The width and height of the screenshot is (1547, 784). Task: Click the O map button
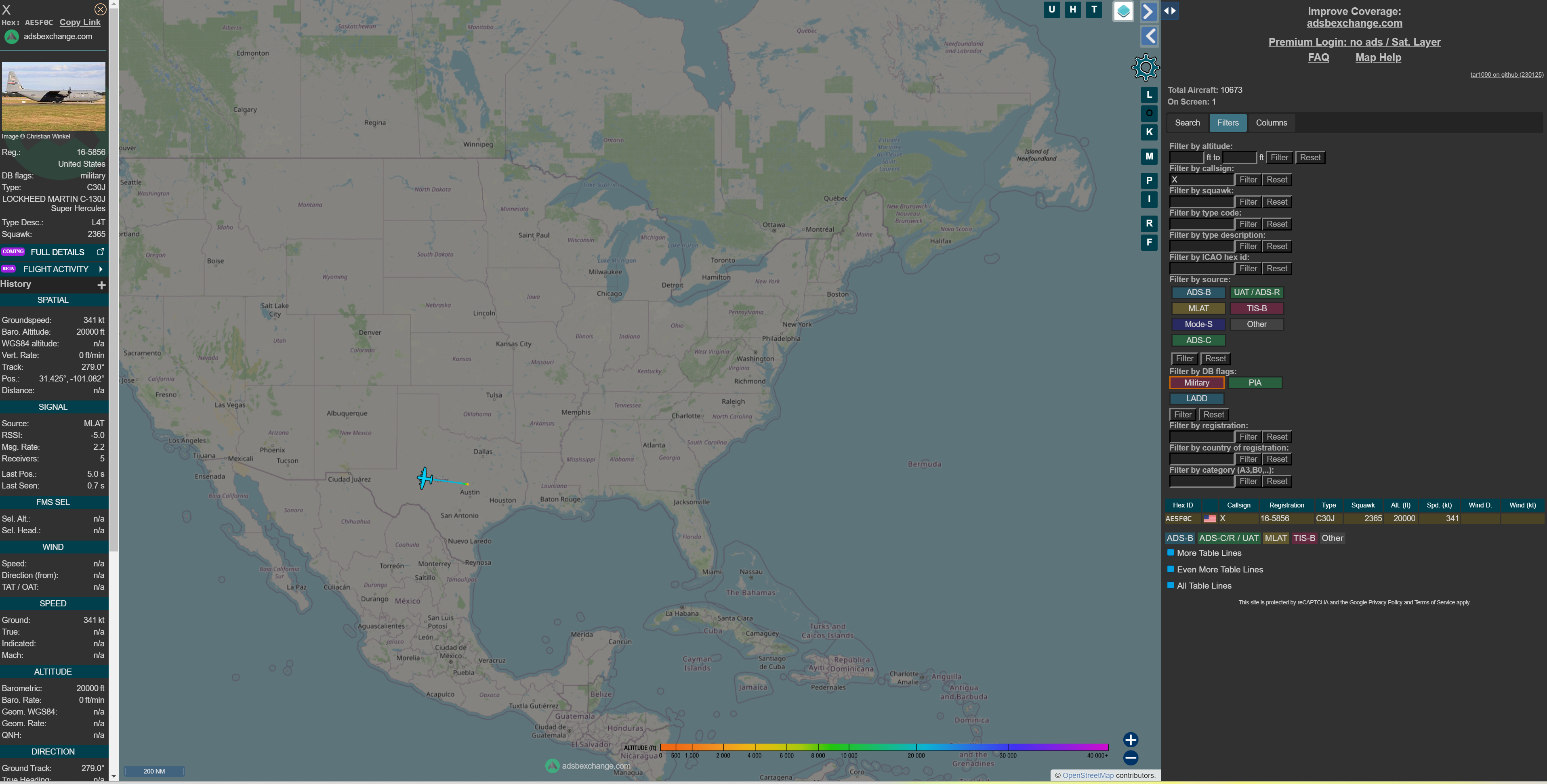1149,113
